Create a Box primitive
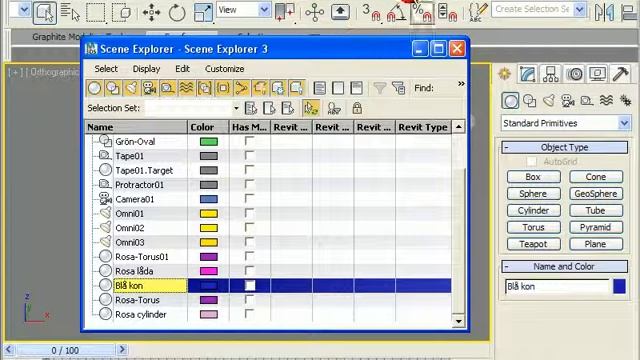Image resolution: width=640 pixels, height=360 pixels. (533, 177)
